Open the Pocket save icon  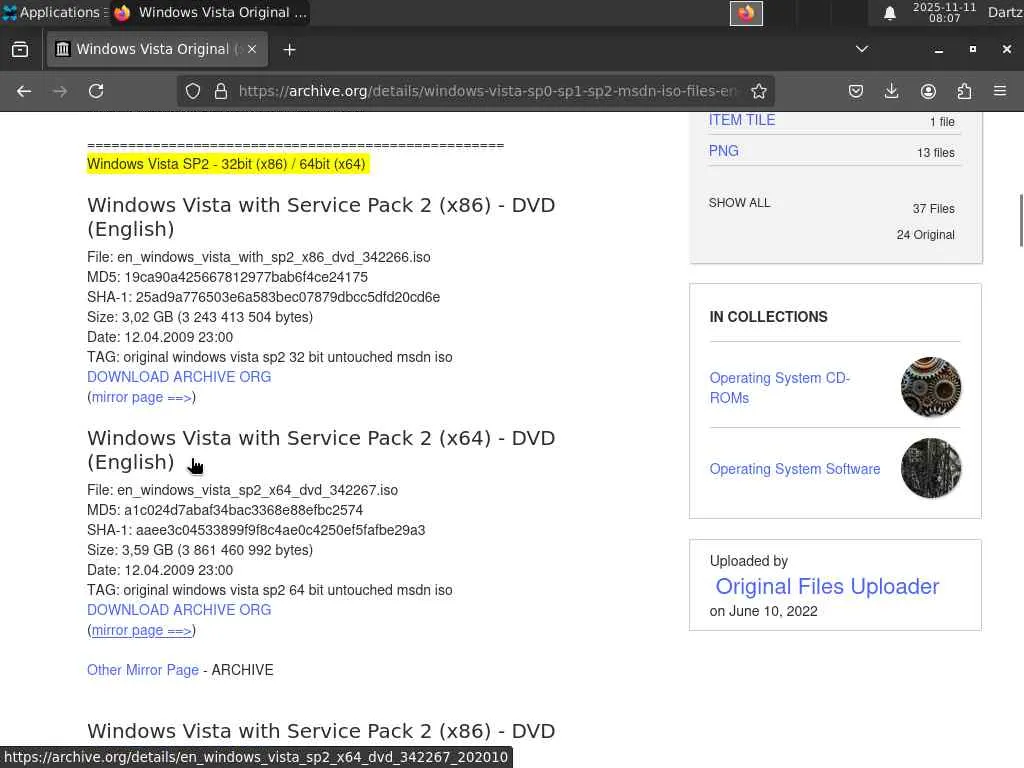tap(856, 91)
